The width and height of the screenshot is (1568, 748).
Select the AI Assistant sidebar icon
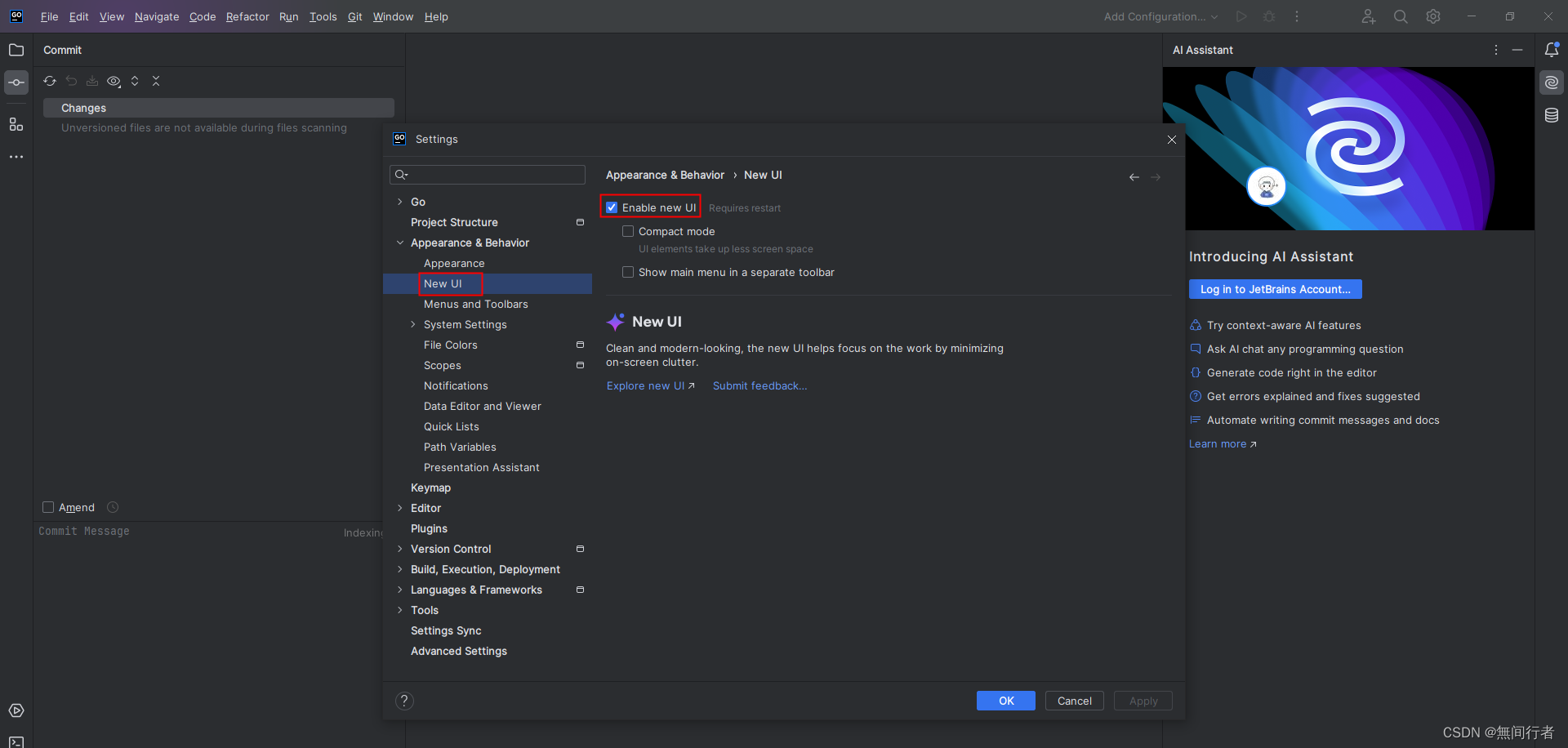[x=1552, y=82]
